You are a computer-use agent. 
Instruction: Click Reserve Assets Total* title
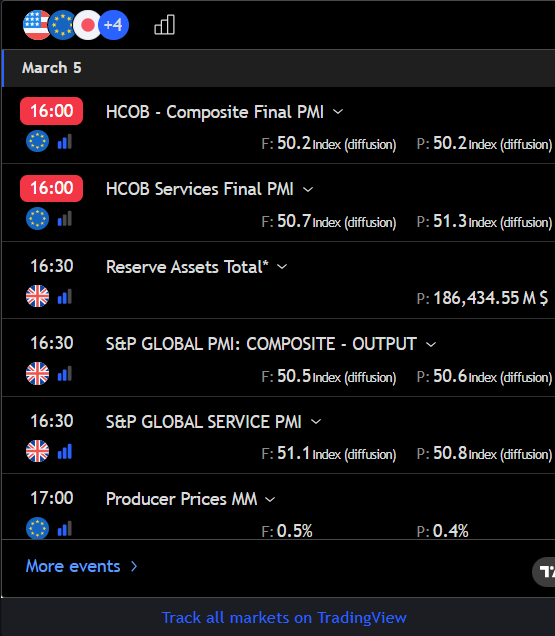click(187, 267)
